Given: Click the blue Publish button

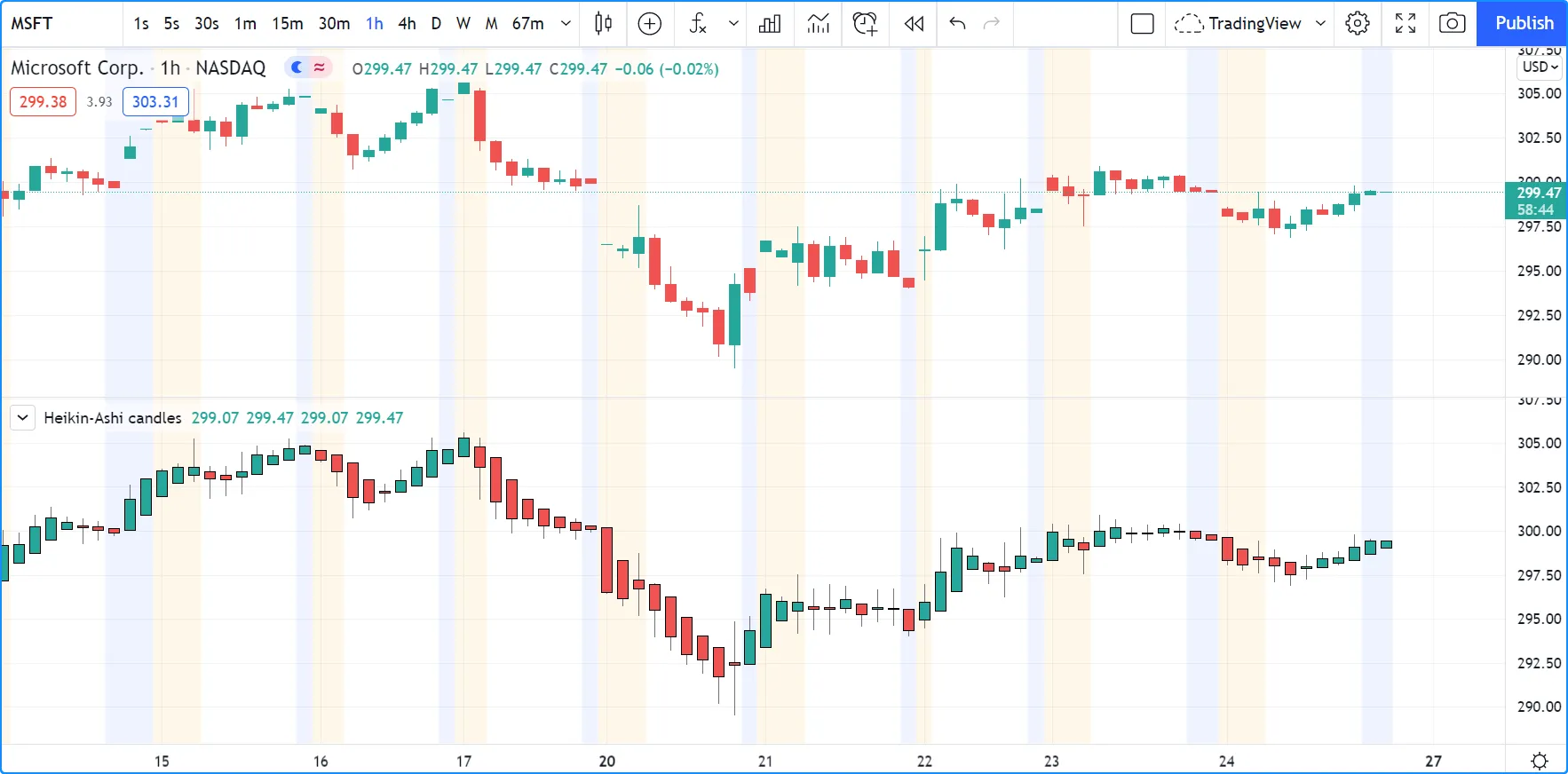Looking at the screenshot, I should pos(1524,24).
